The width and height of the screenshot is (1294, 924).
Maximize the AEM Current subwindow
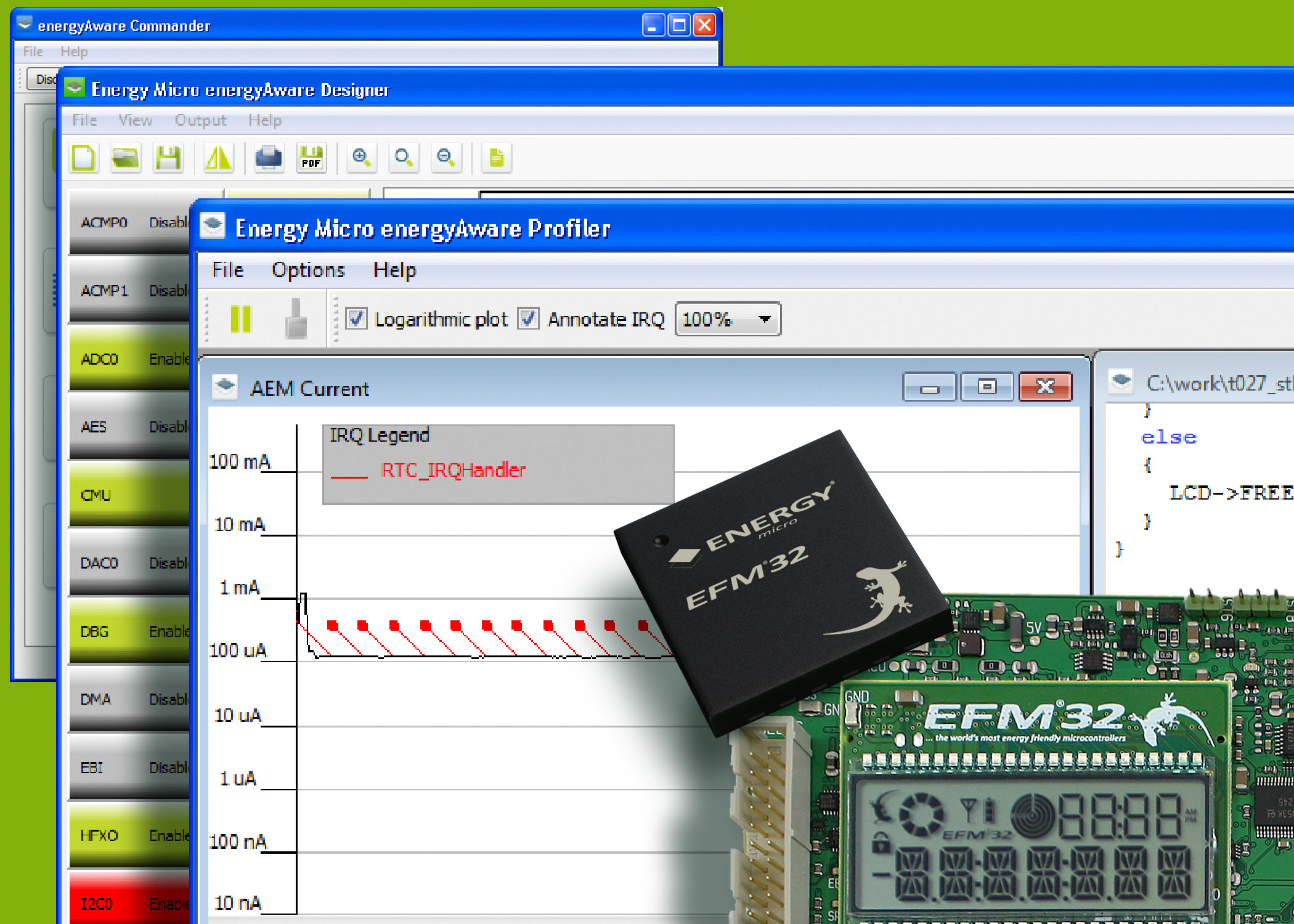tap(987, 387)
